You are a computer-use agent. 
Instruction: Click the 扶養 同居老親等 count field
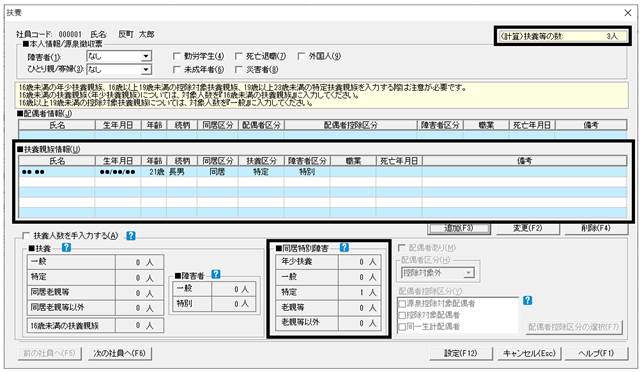tap(139, 293)
